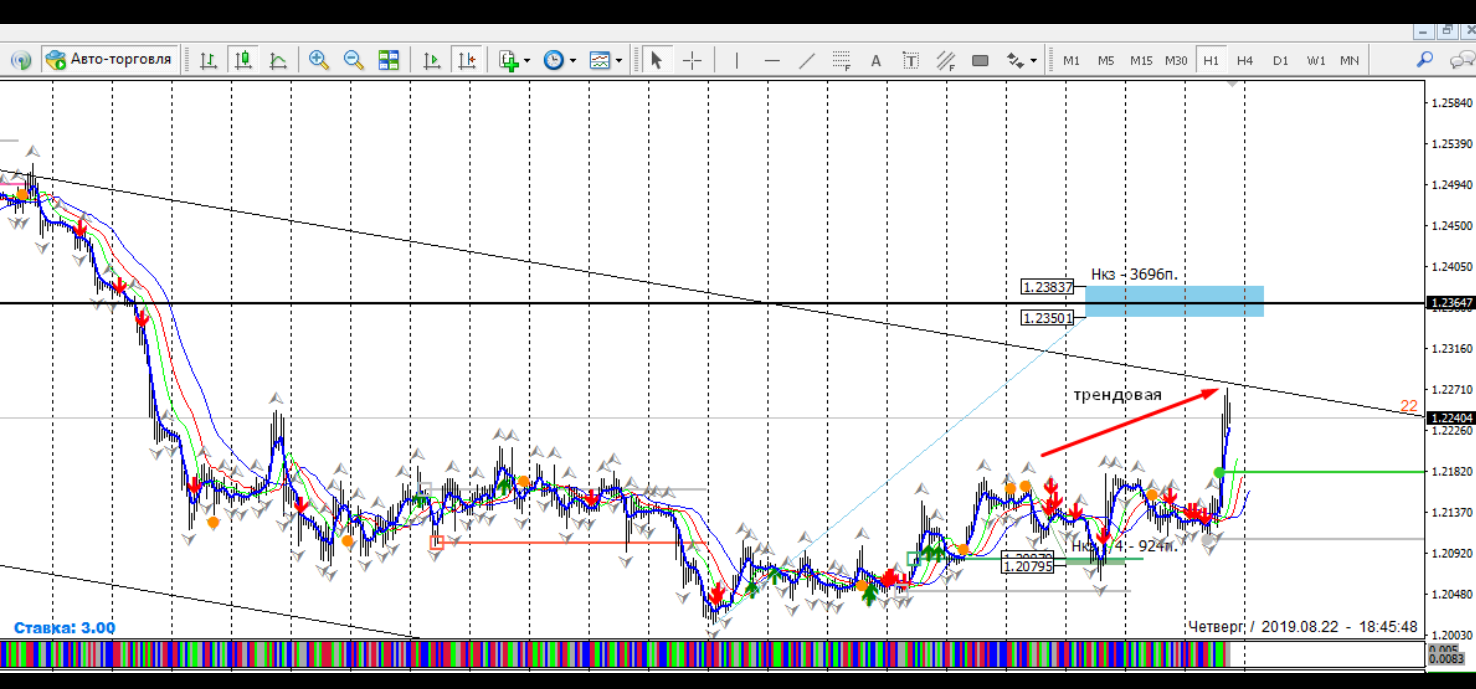Open the search magnifier in toolbar
The width and height of the screenshot is (1476, 689).
(1425, 60)
